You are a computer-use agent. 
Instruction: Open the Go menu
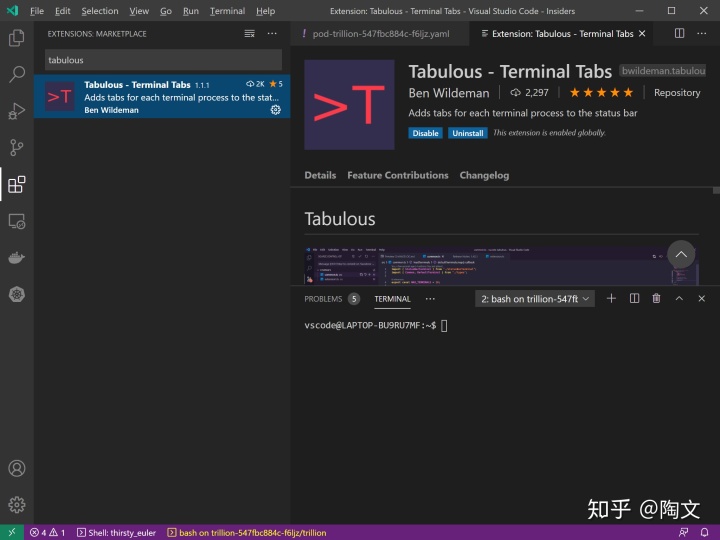(x=166, y=11)
